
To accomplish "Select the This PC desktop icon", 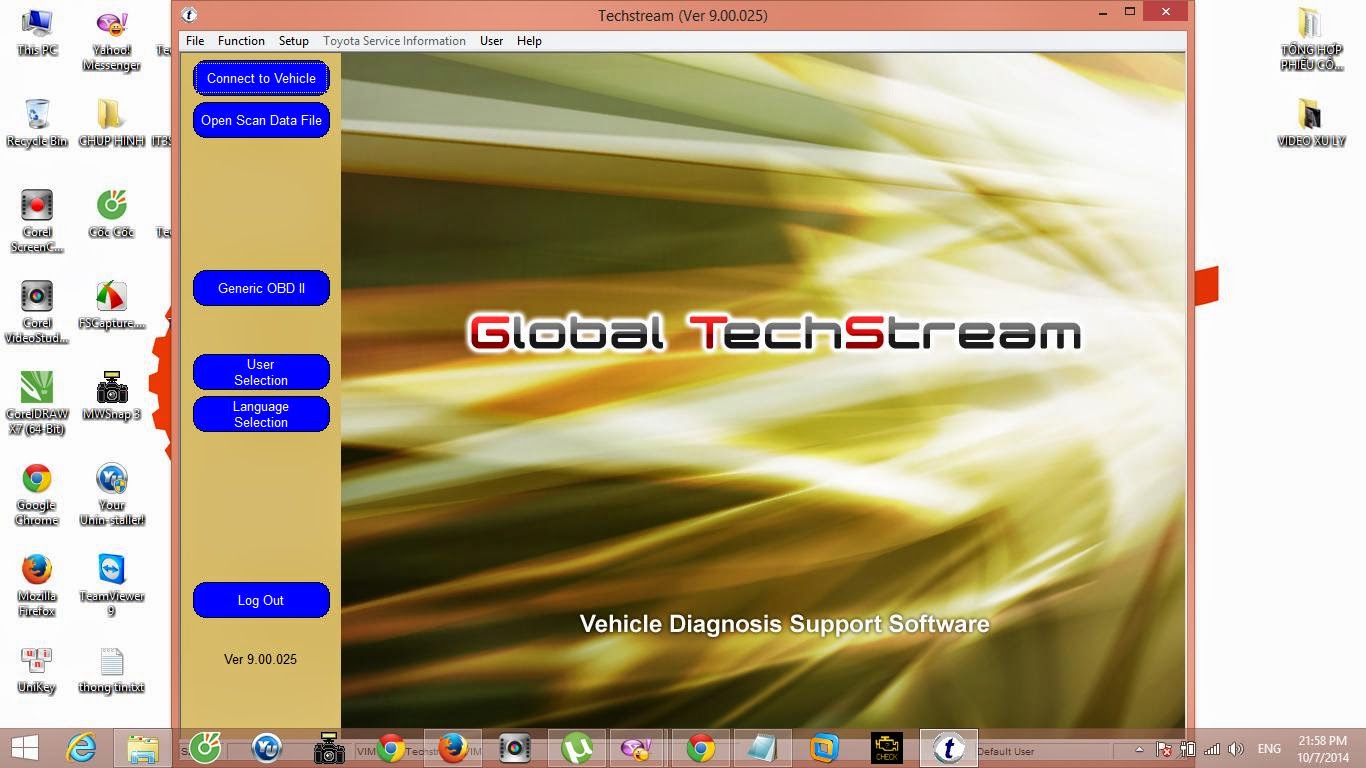I will tap(37, 32).
